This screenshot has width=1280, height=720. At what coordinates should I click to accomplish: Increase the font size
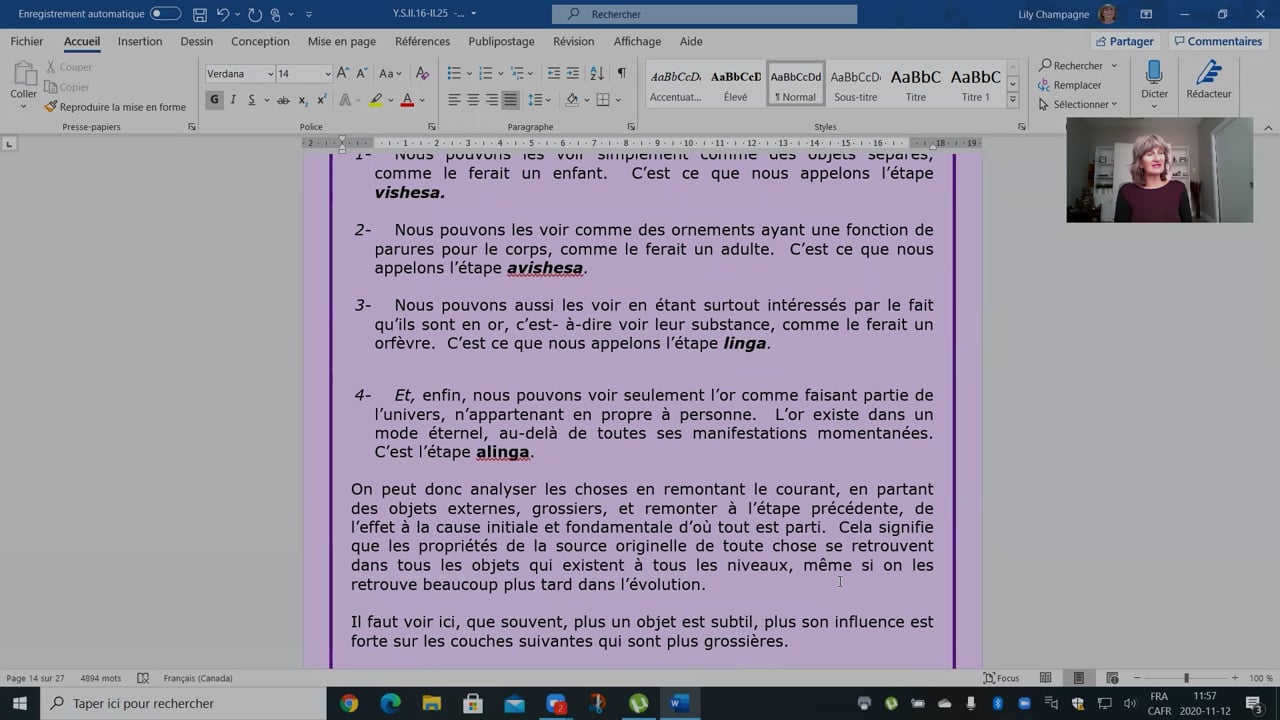coord(342,73)
